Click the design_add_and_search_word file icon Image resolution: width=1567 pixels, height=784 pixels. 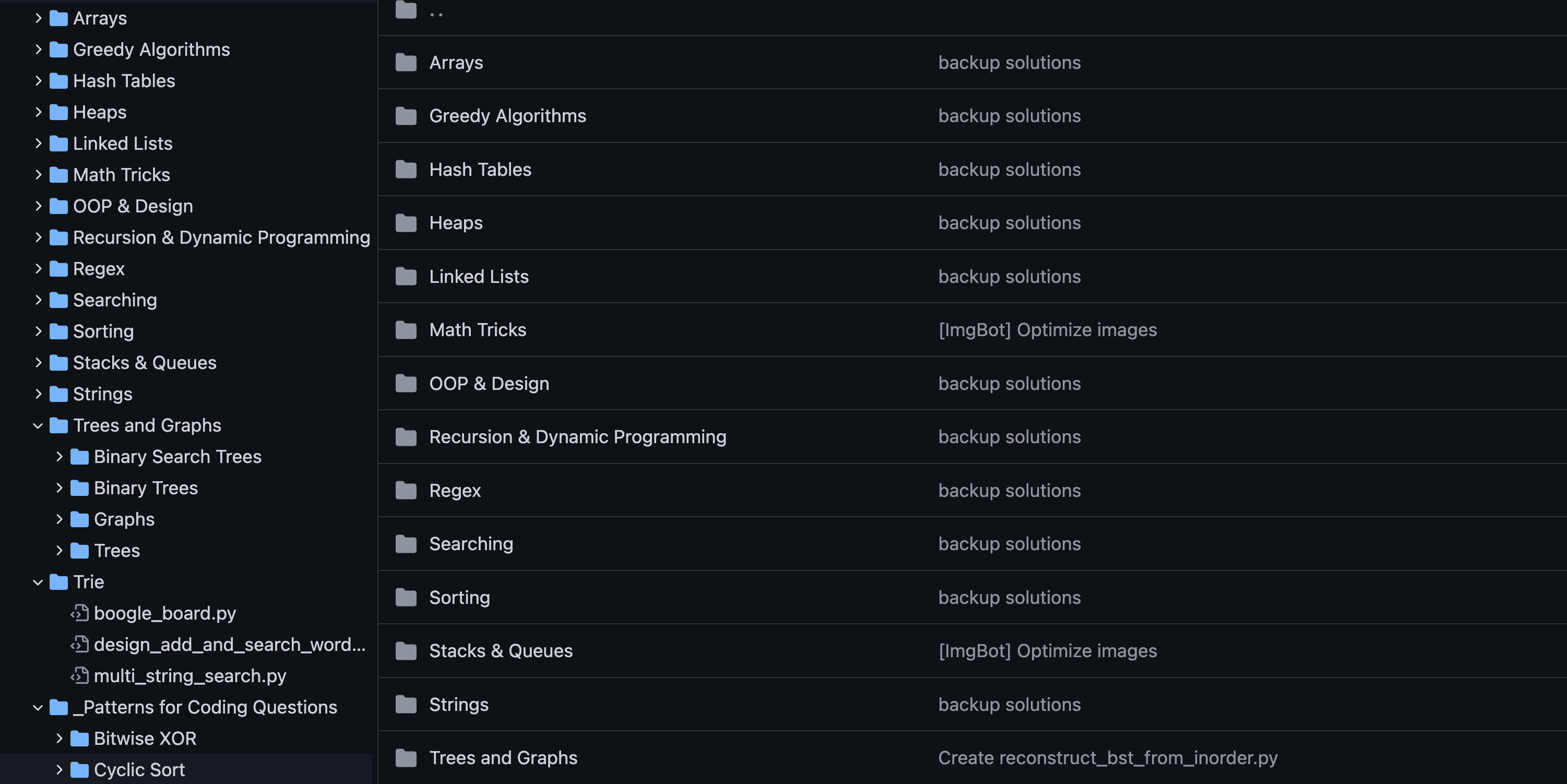pyautogui.click(x=80, y=644)
